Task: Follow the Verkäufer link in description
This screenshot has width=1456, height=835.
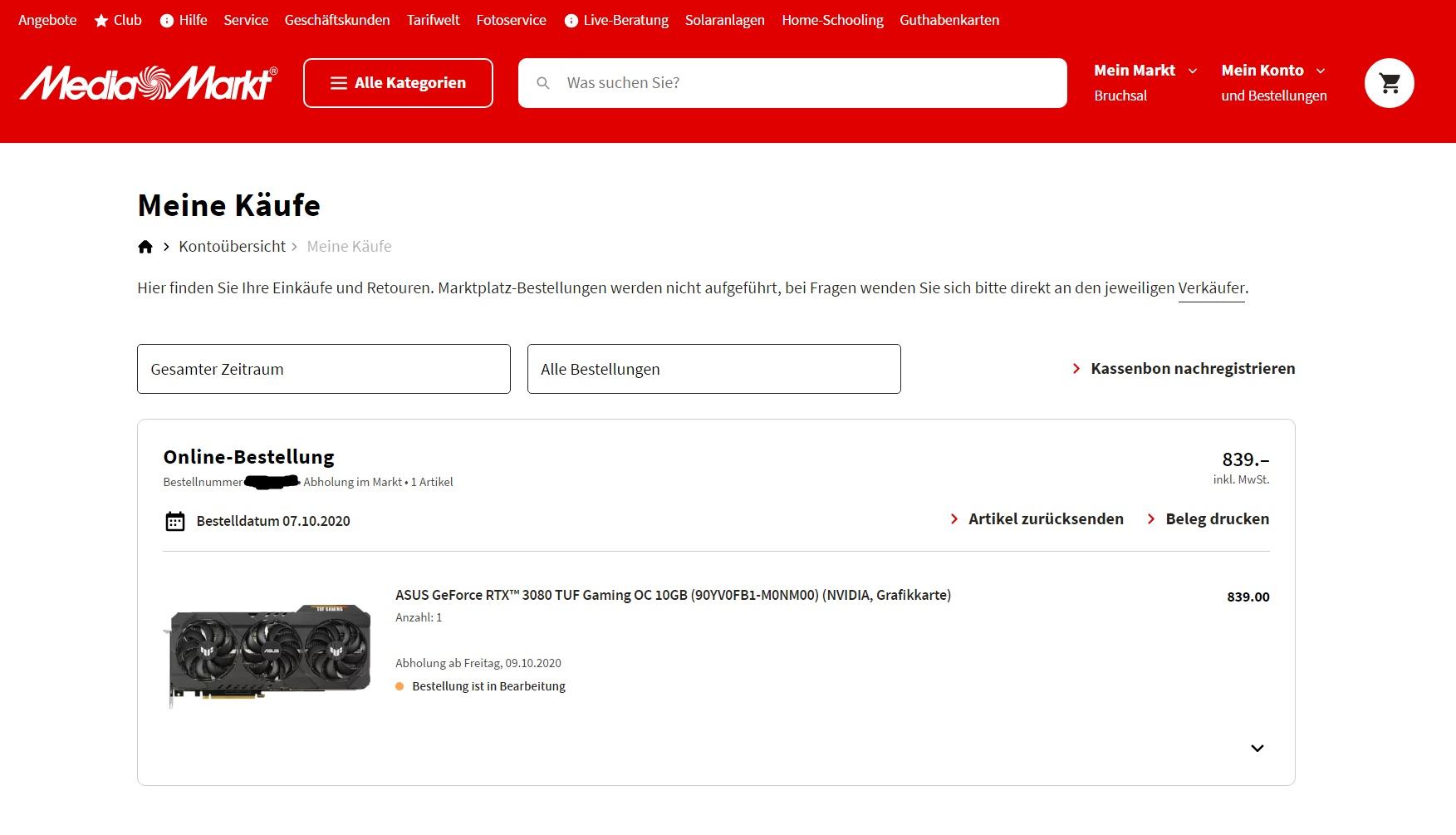Action: point(1211,288)
